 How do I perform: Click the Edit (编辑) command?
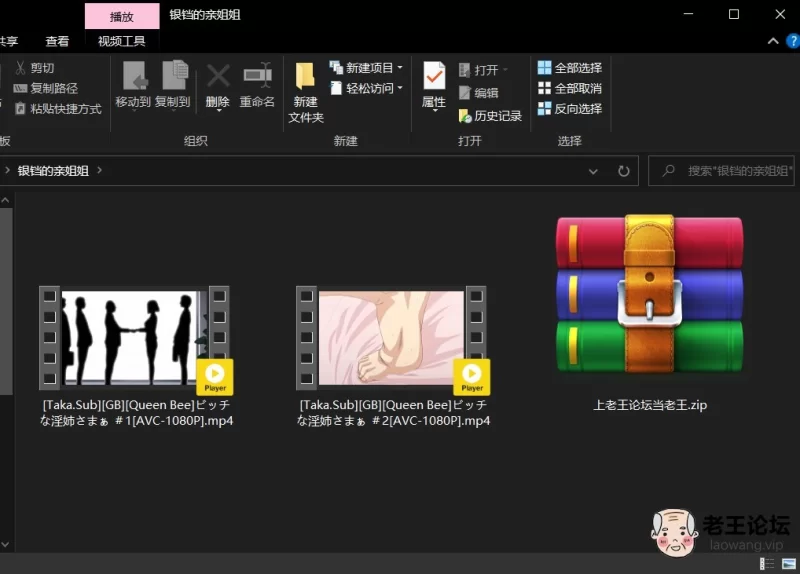[x=479, y=93]
